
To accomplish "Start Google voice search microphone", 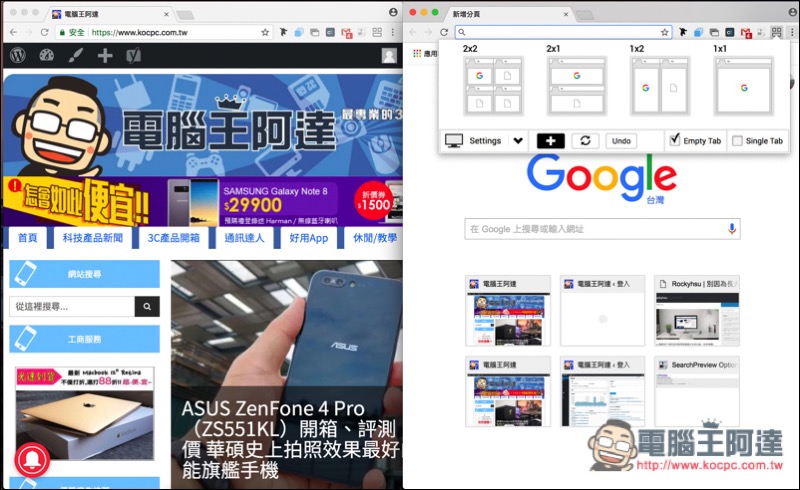I will pos(732,229).
